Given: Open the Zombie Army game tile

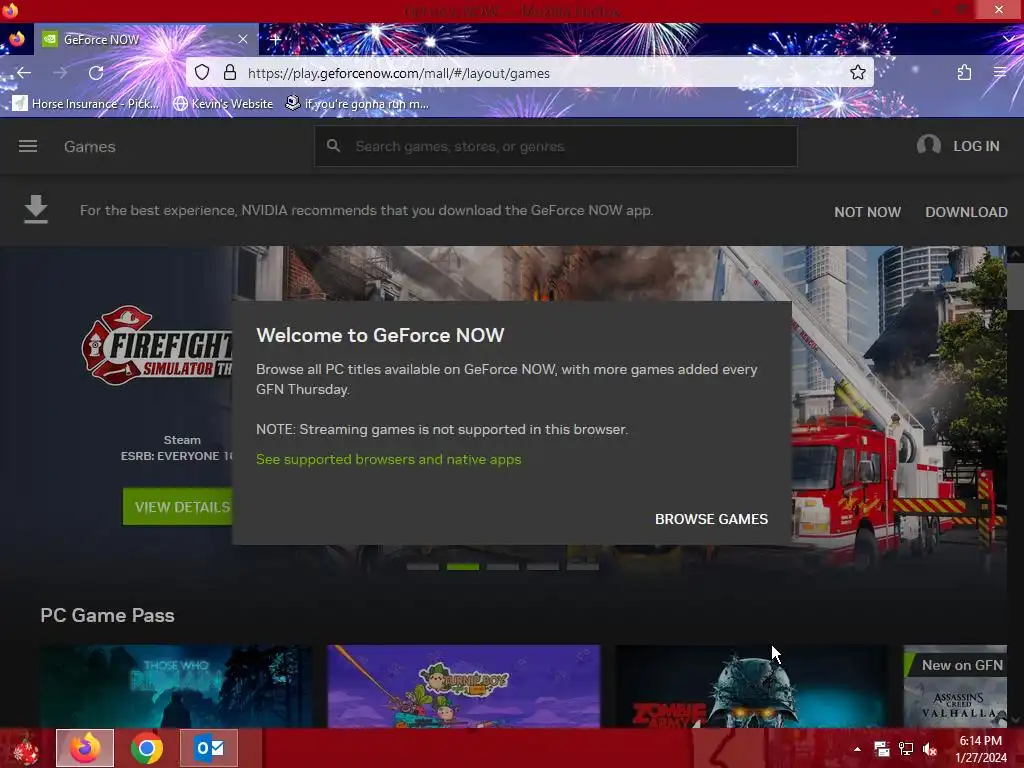Looking at the screenshot, I should tap(751, 686).
